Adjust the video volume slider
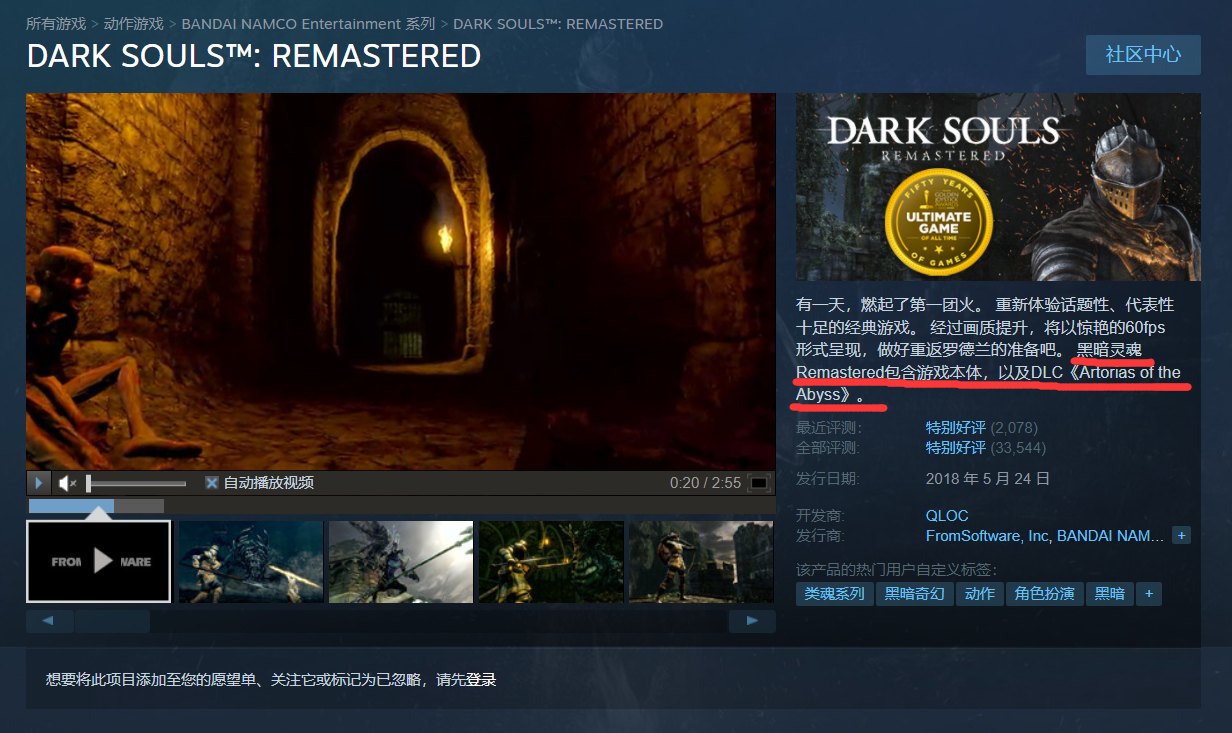1232x733 pixels. 136,484
